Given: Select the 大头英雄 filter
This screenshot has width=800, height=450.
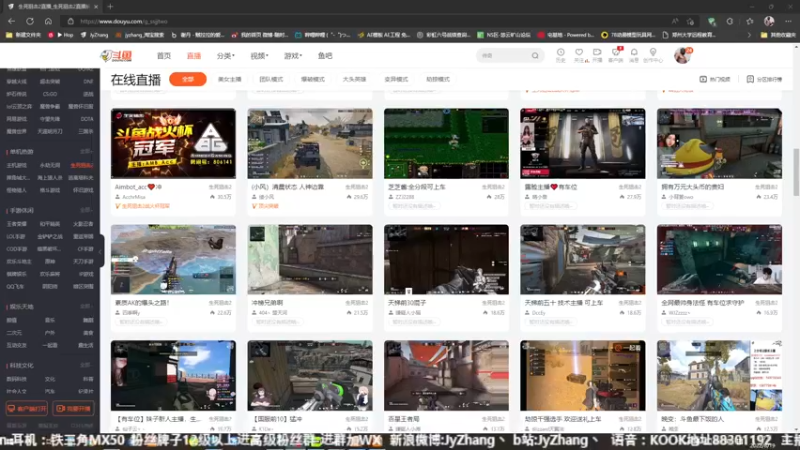Looking at the screenshot, I should (x=354, y=79).
